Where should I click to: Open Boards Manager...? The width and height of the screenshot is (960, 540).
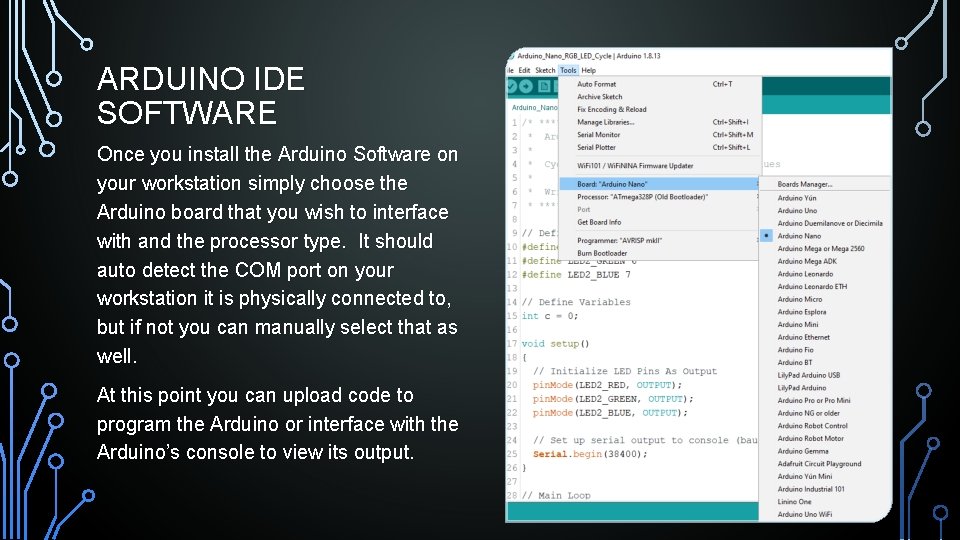[825, 184]
